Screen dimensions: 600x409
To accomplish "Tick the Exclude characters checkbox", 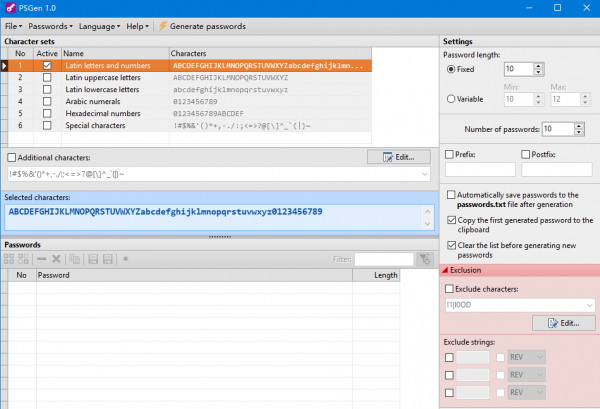I will 450,288.
